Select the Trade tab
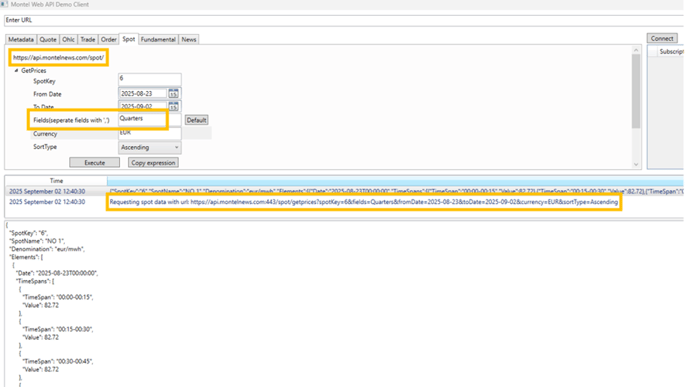 pyautogui.click(x=88, y=39)
